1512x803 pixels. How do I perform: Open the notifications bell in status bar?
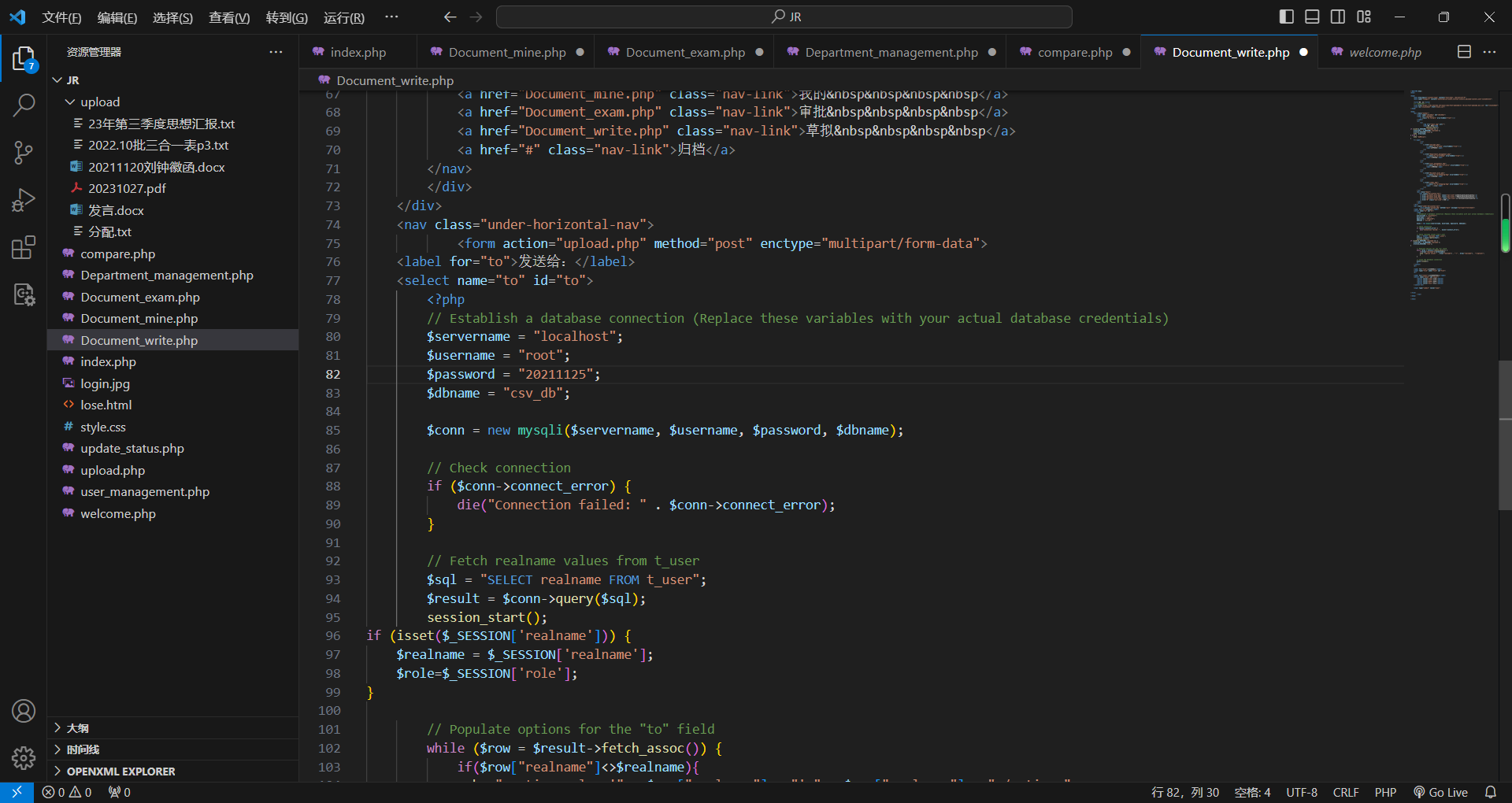(1490, 792)
